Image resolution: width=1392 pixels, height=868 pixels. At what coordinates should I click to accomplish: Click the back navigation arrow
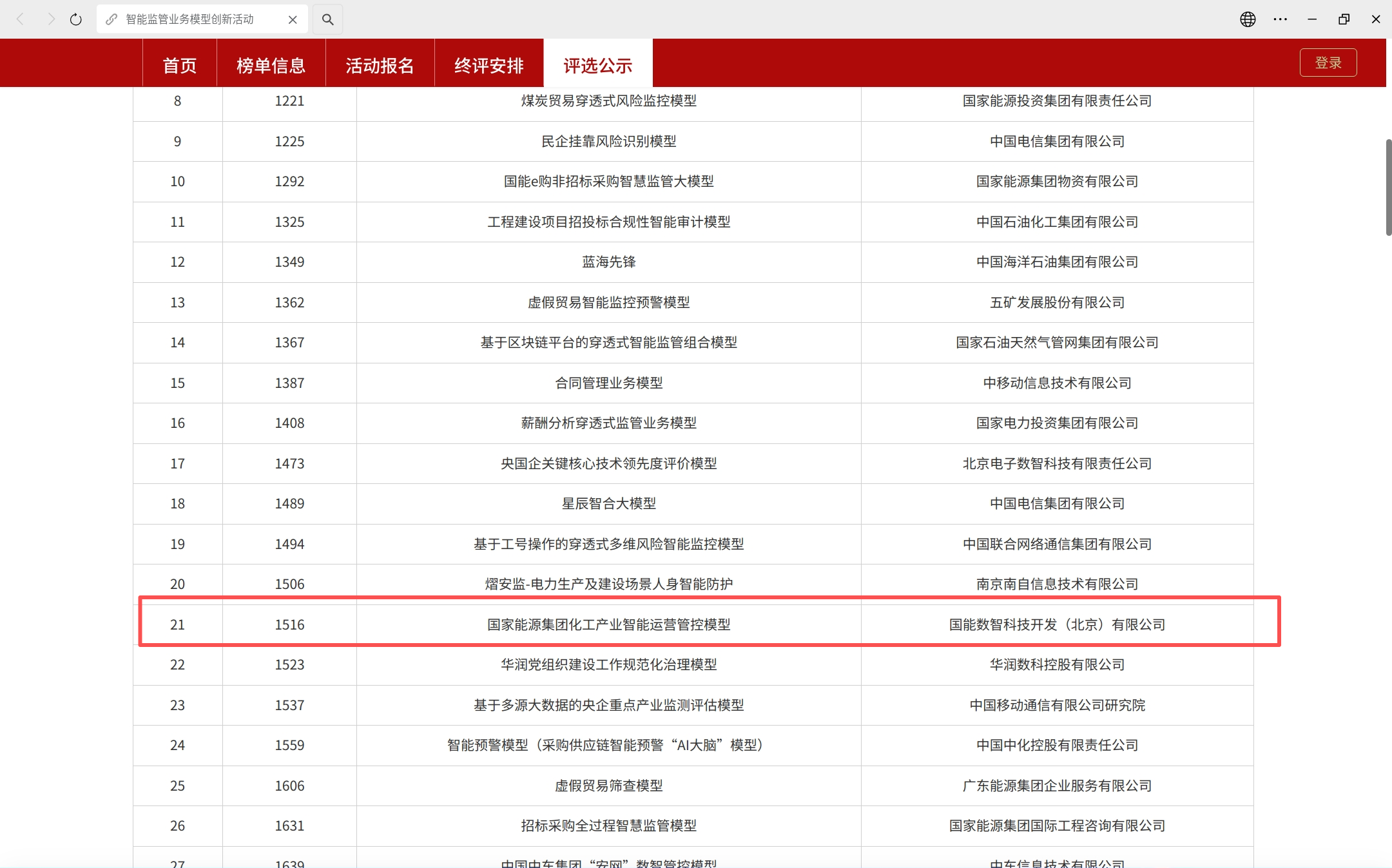[x=21, y=19]
